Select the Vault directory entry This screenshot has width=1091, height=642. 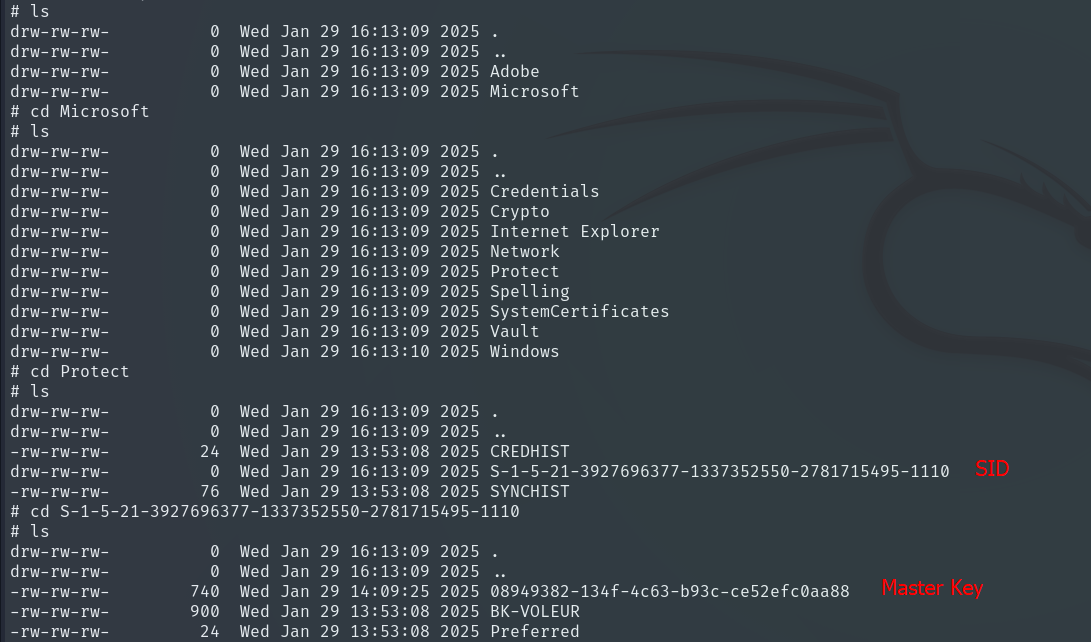(514, 332)
